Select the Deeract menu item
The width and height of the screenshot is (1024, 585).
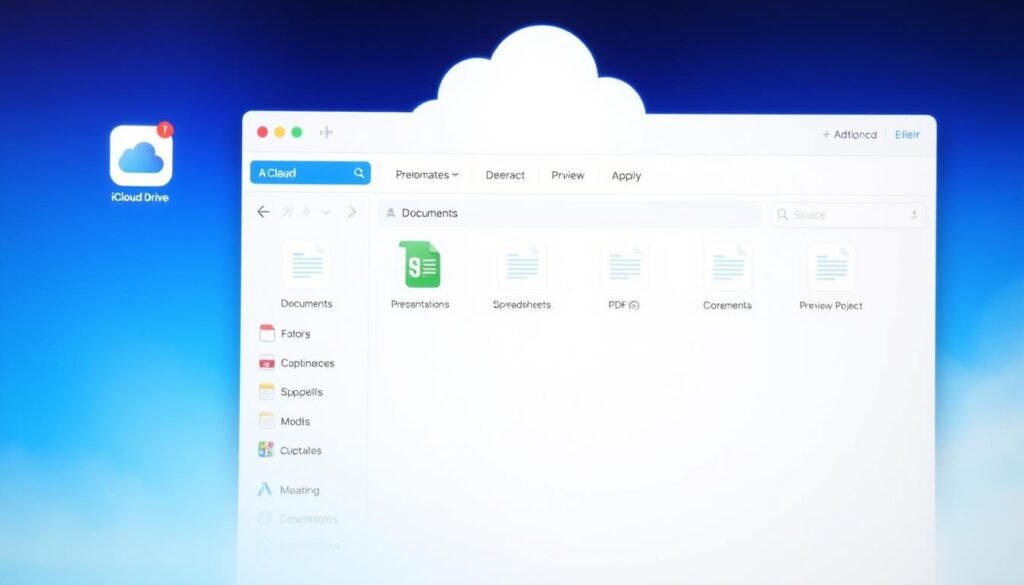[504, 175]
